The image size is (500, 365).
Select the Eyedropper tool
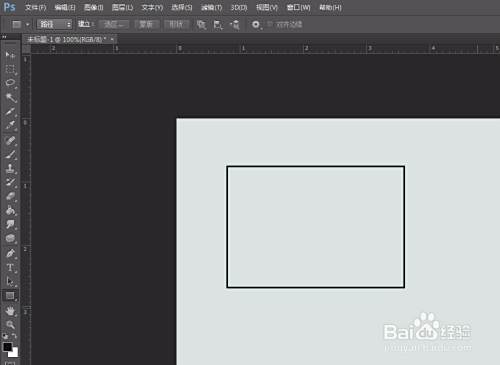[x=10, y=125]
